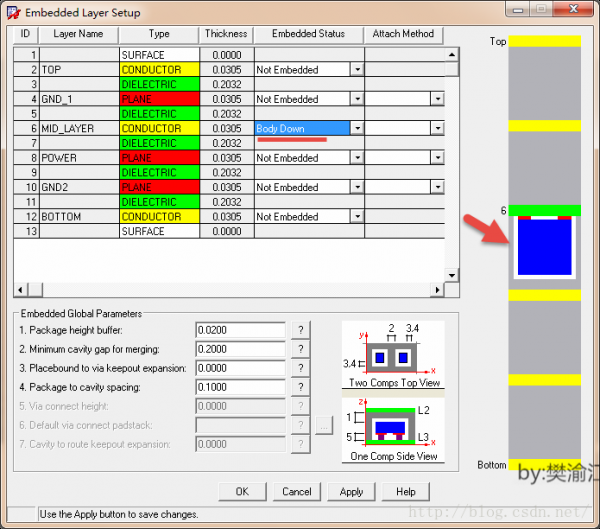Select the yellow CONDUCTOR cell of BOTTOM layer

click(x=160, y=217)
